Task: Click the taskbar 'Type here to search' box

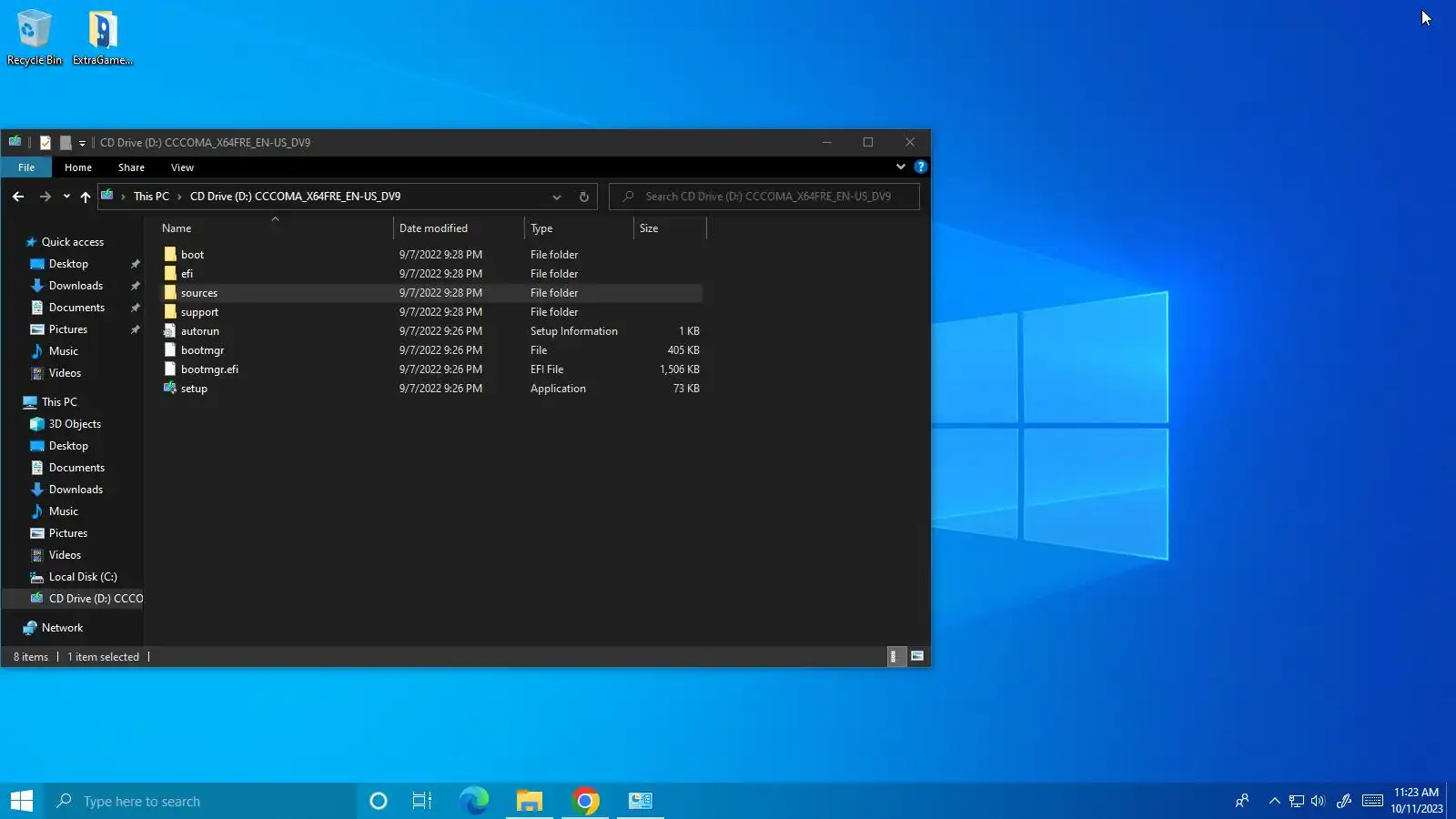Action: click(x=200, y=801)
